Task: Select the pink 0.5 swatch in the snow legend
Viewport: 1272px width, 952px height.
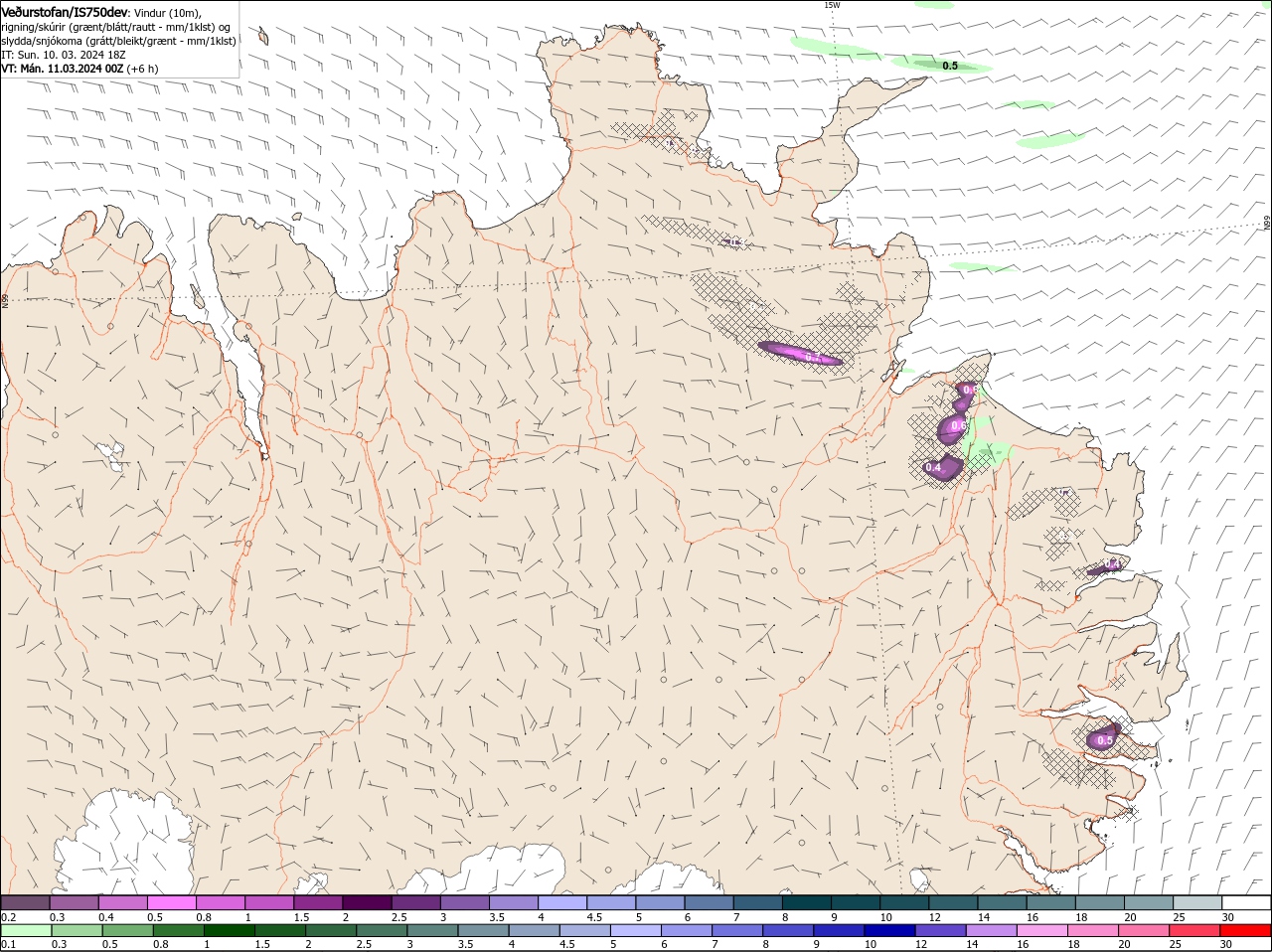Action: 171,902
